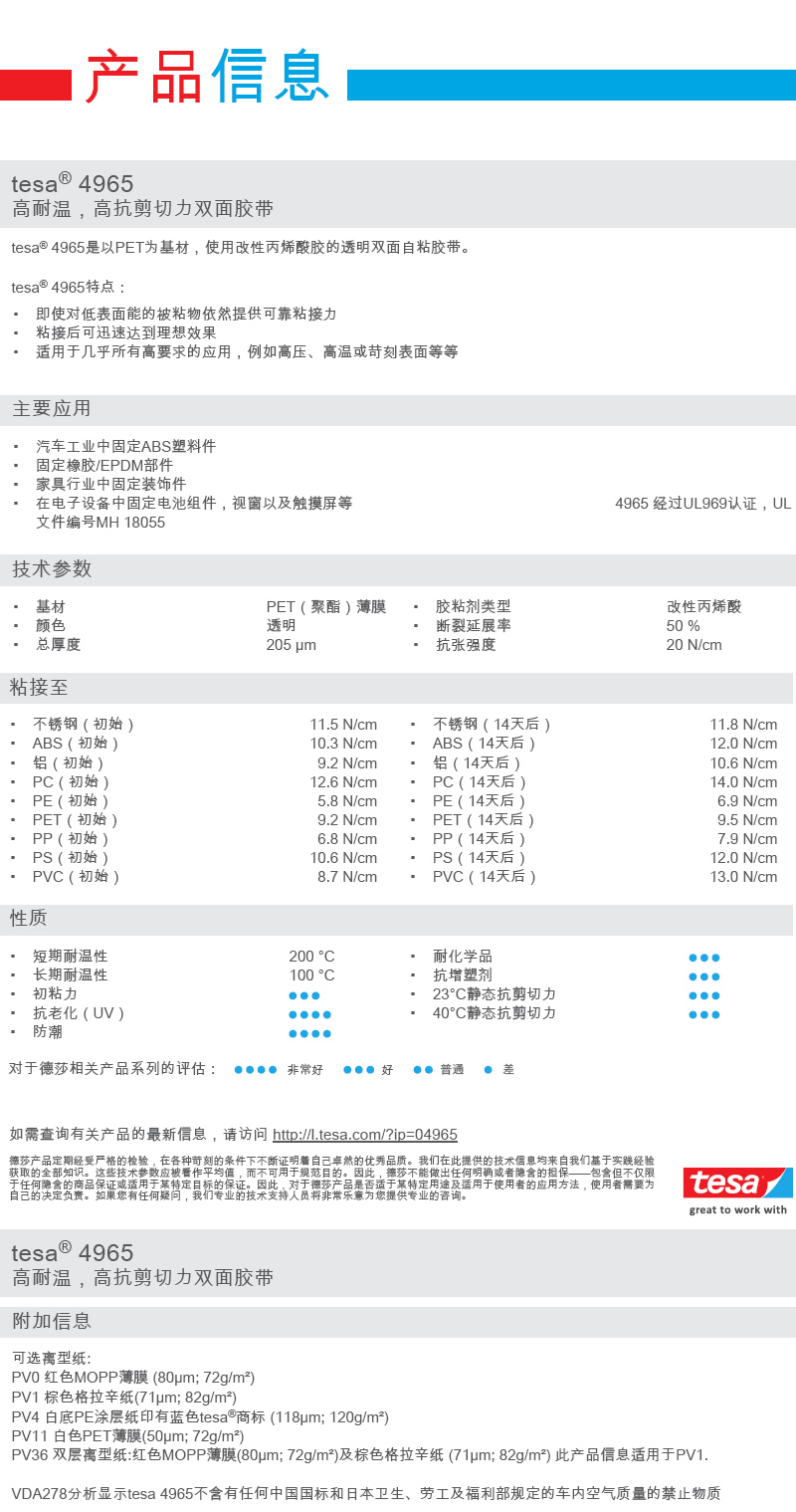The image size is (796, 1512).
Task: Click the rating dots beside 抗老化（UV）
Action: 309,1014
